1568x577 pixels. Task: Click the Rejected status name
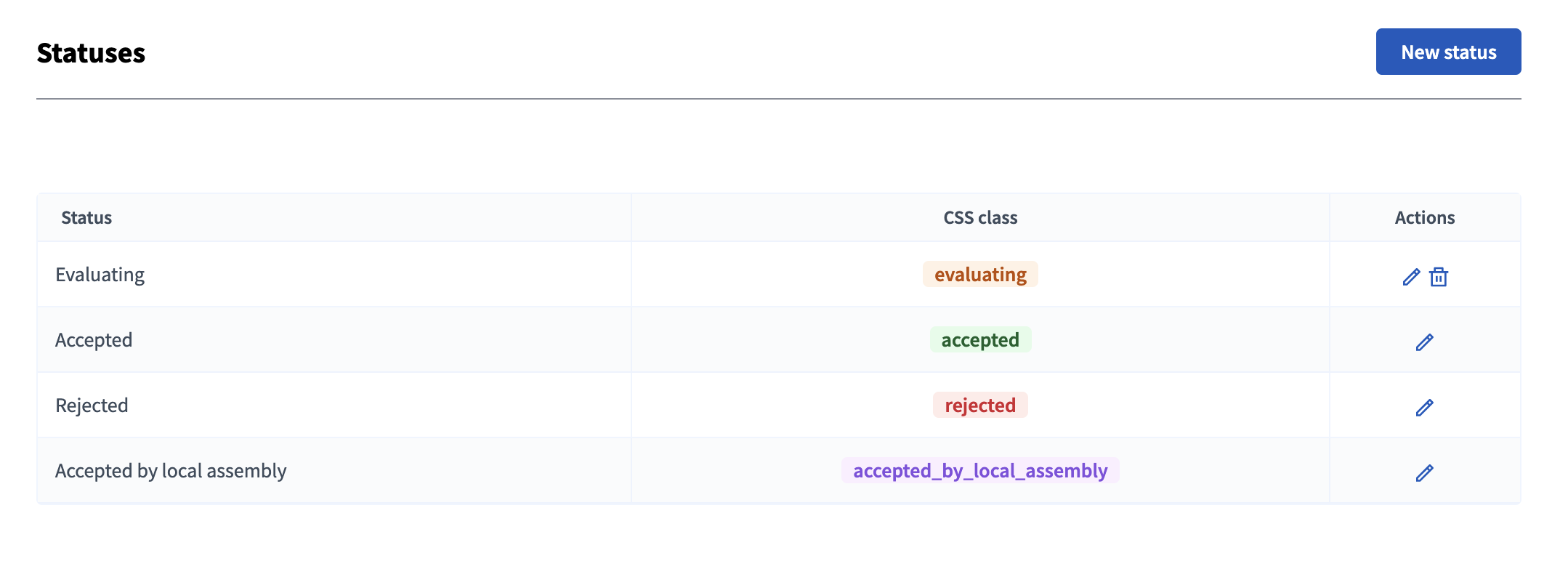point(92,405)
